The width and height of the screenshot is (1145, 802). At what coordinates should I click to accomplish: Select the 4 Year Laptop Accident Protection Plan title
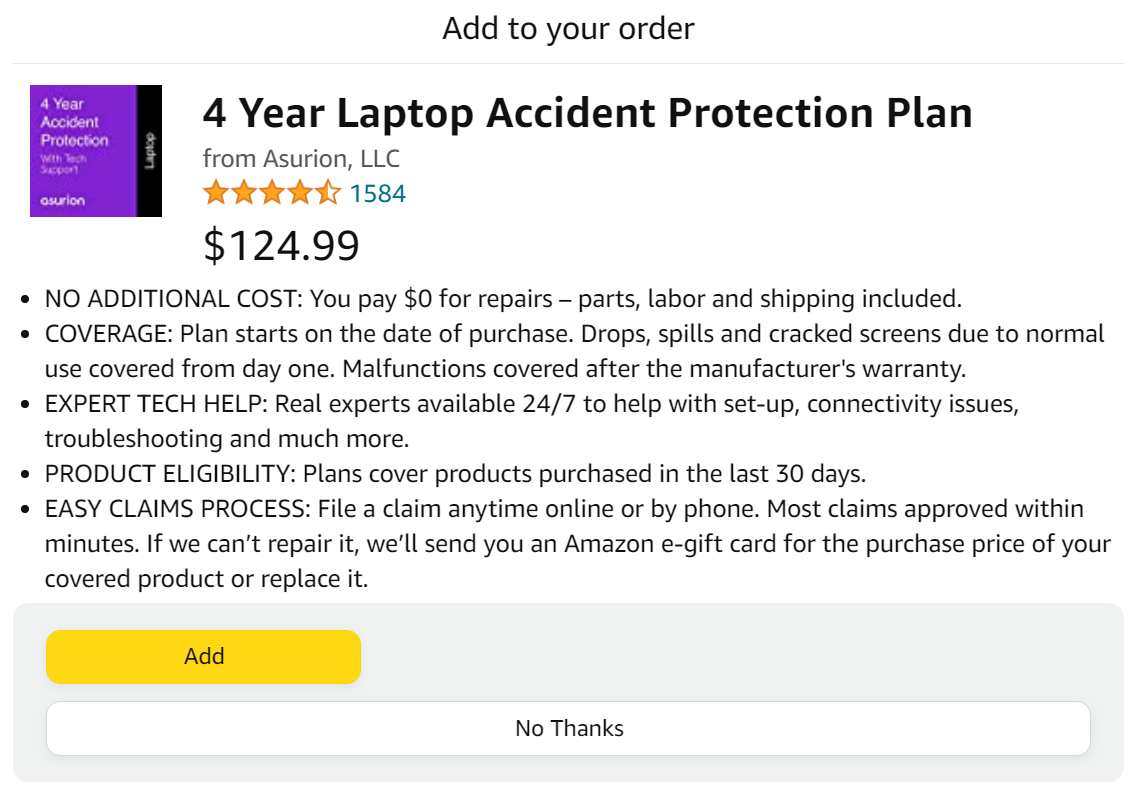(x=587, y=113)
